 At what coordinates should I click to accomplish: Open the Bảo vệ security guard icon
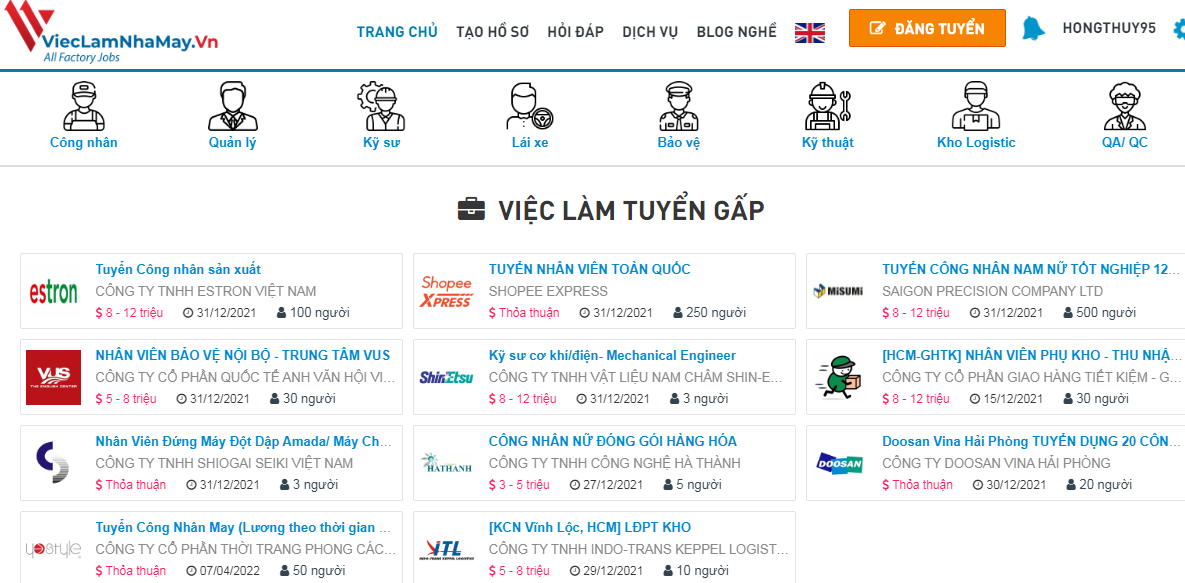679,107
